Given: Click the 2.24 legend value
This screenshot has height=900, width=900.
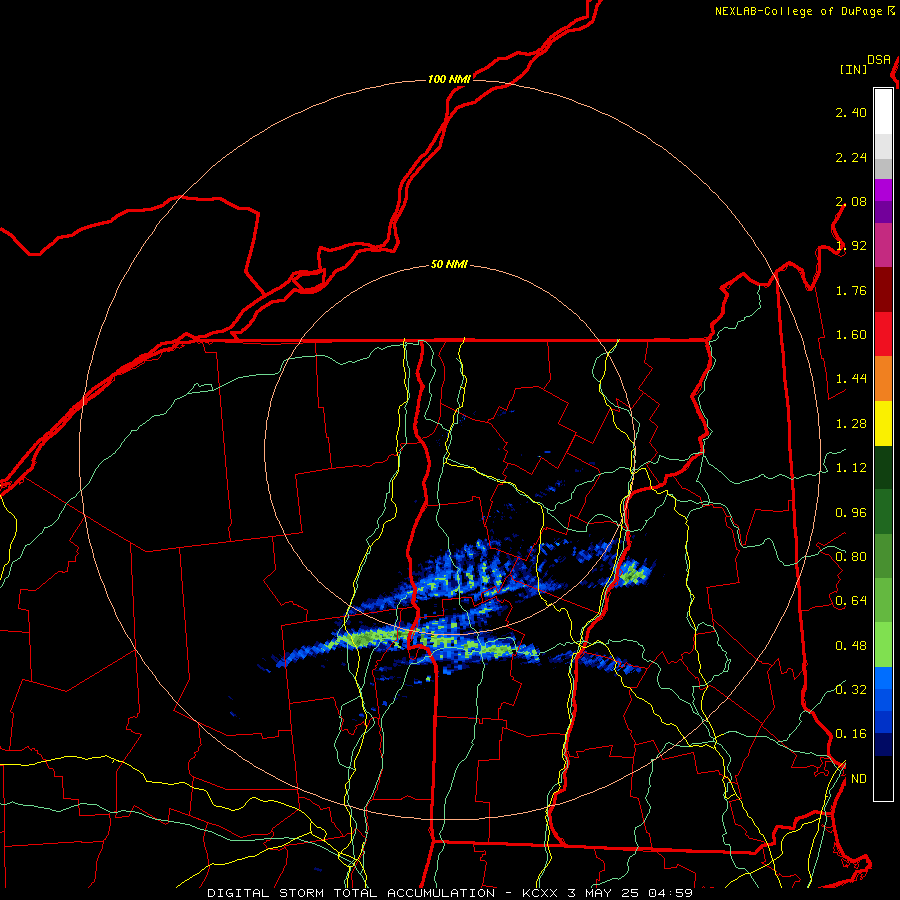Looking at the screenshot, I should (851, 157).
